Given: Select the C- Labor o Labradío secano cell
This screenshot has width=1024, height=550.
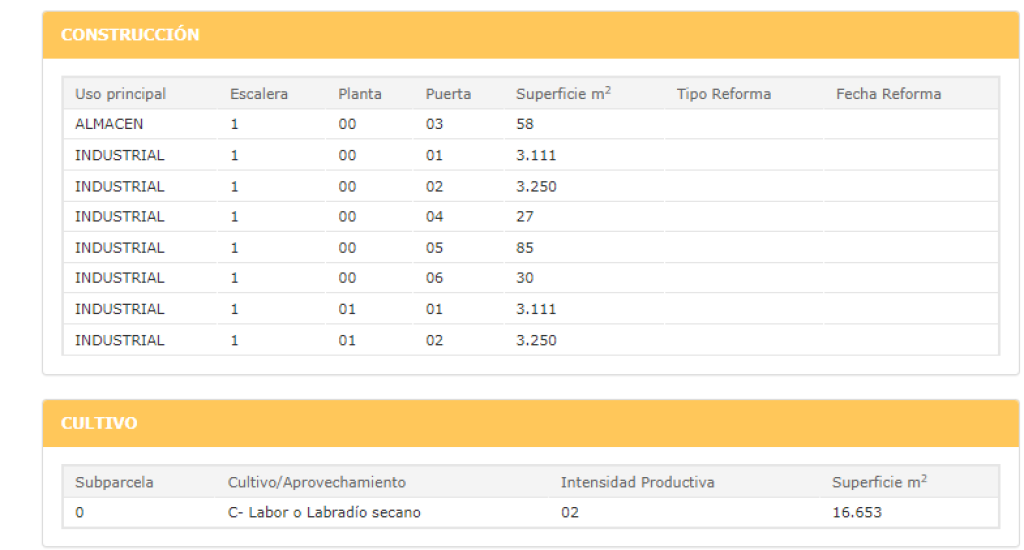Looking at the screenshot, I should click(x=324, y=513).
